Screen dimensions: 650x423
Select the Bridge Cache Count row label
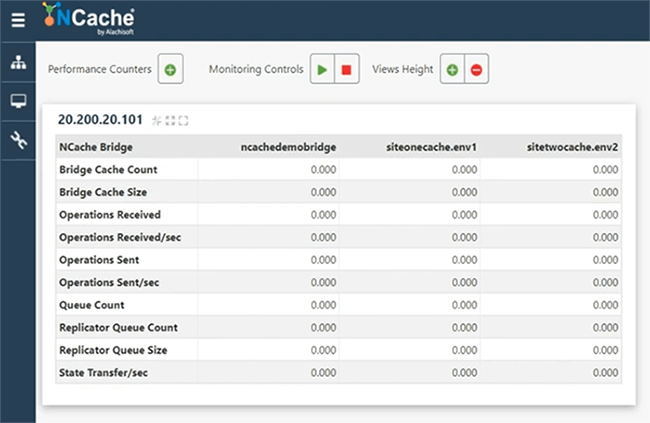pyautogui.click(x=108, y=170)
